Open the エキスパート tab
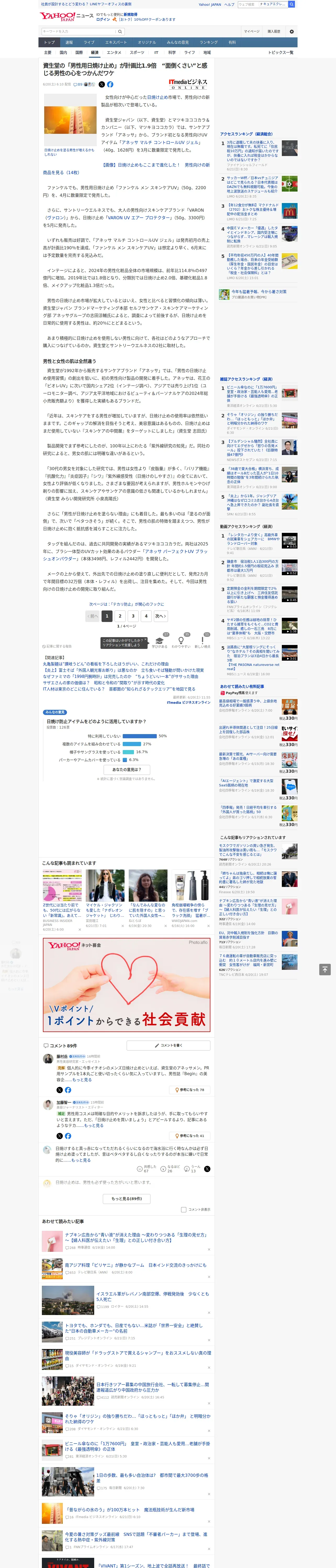Screen dimensions: 336x1568 click(x=116, y=43)
